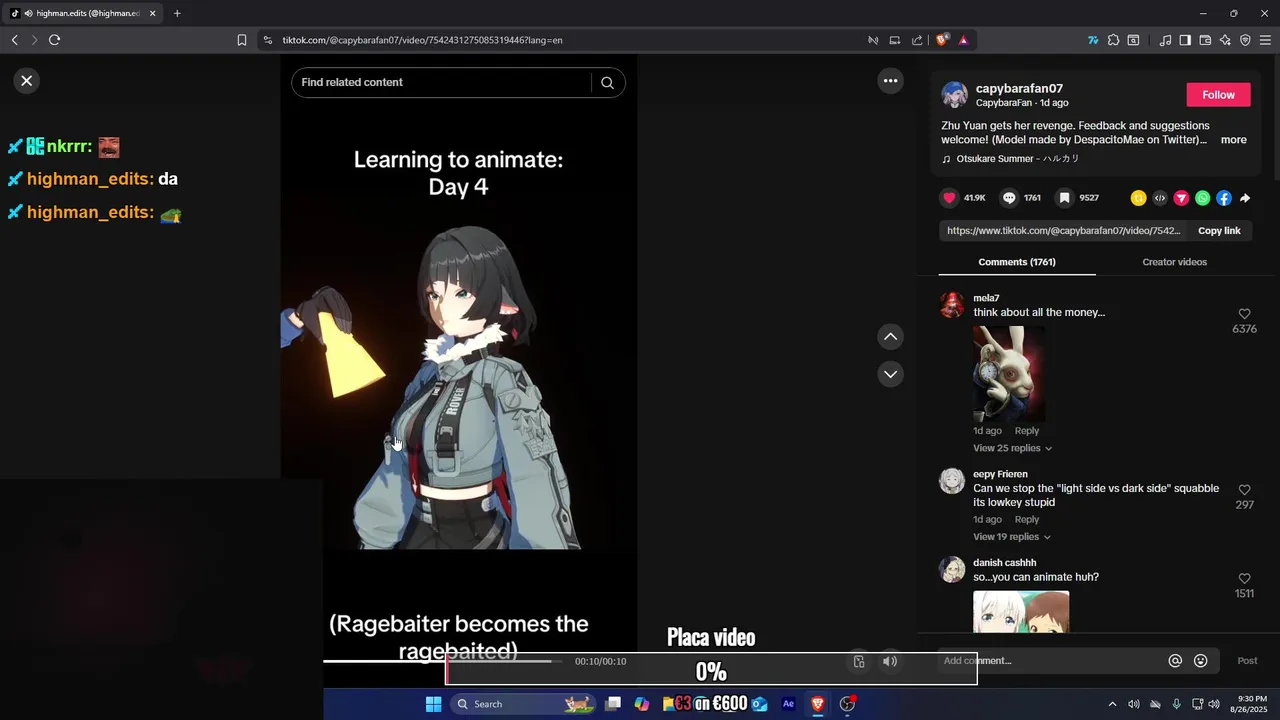The width and height of the screenshot is (1280, 720).
Task: Click the Find related content search field
Action: click(445, 83)
